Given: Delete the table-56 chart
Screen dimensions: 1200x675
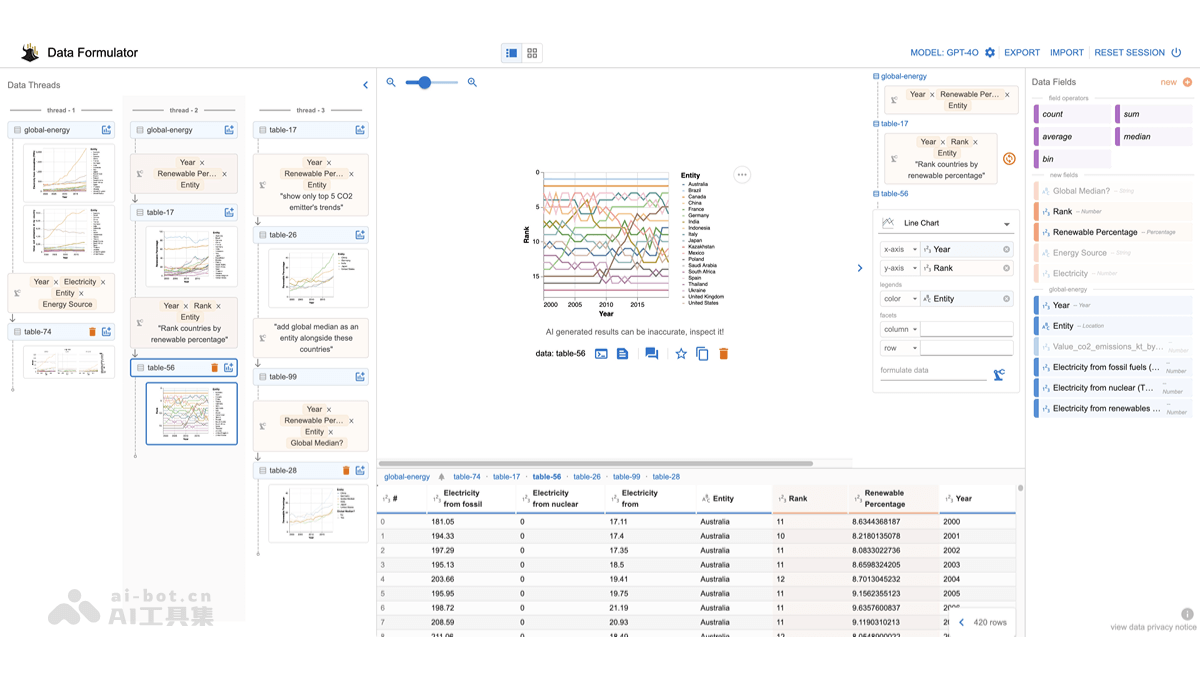Looking at the screenshot, I should click(723, 353).
